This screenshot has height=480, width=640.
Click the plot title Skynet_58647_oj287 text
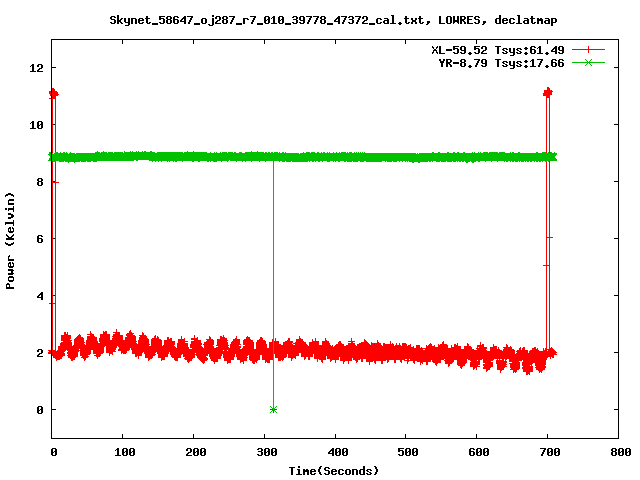(333, 20)
